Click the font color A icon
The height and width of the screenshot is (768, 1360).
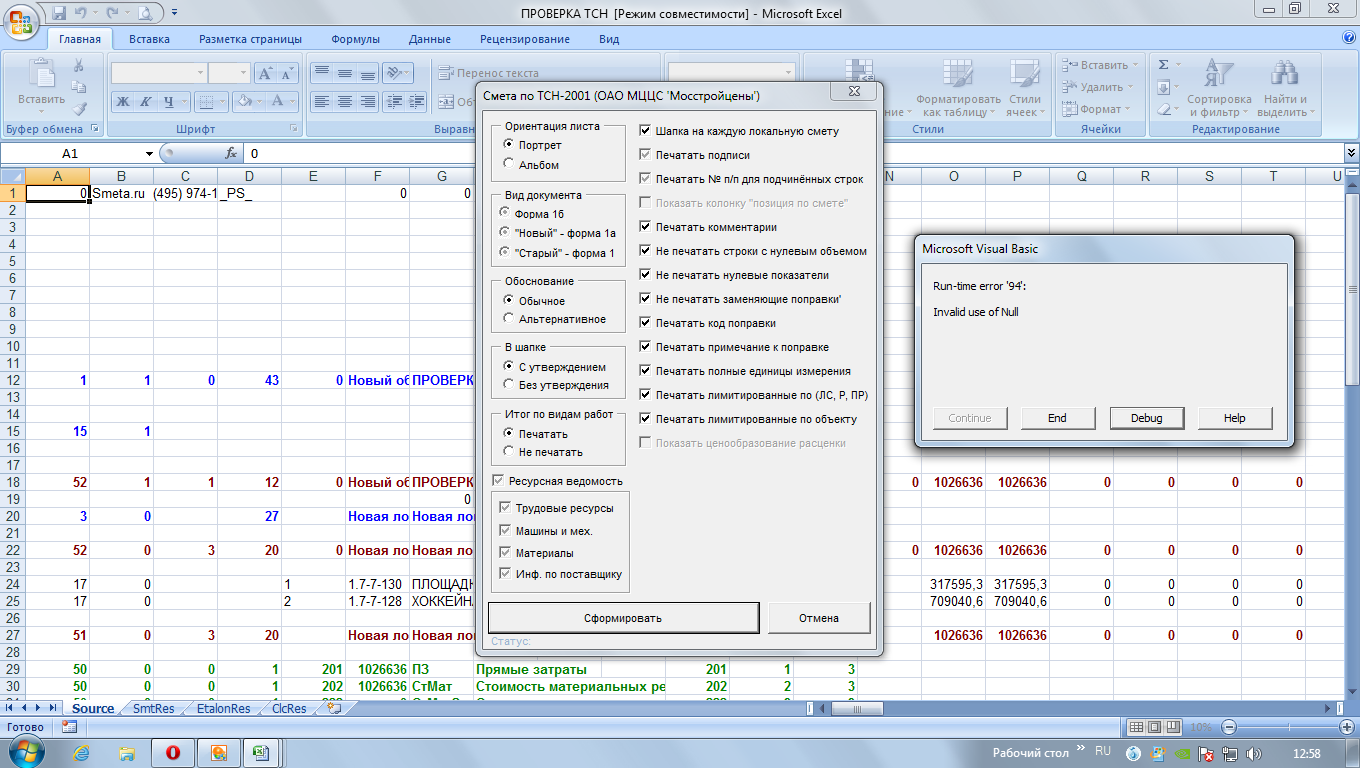(276, 101)
